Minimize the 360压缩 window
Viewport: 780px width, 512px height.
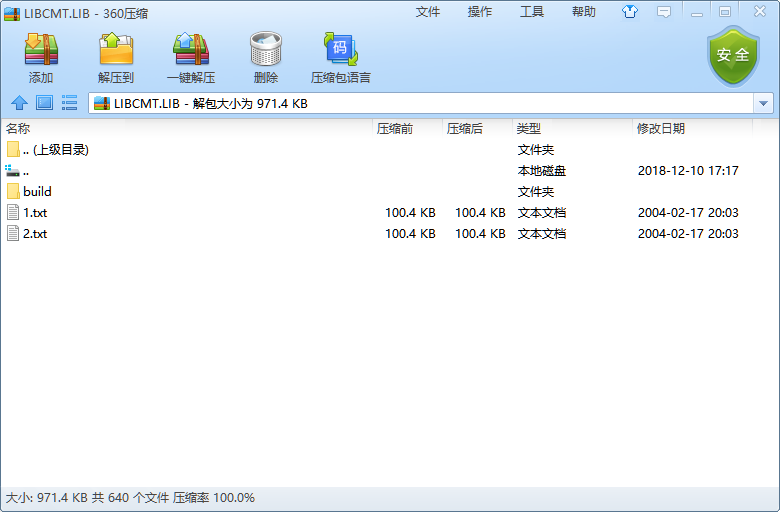point(697,12)
